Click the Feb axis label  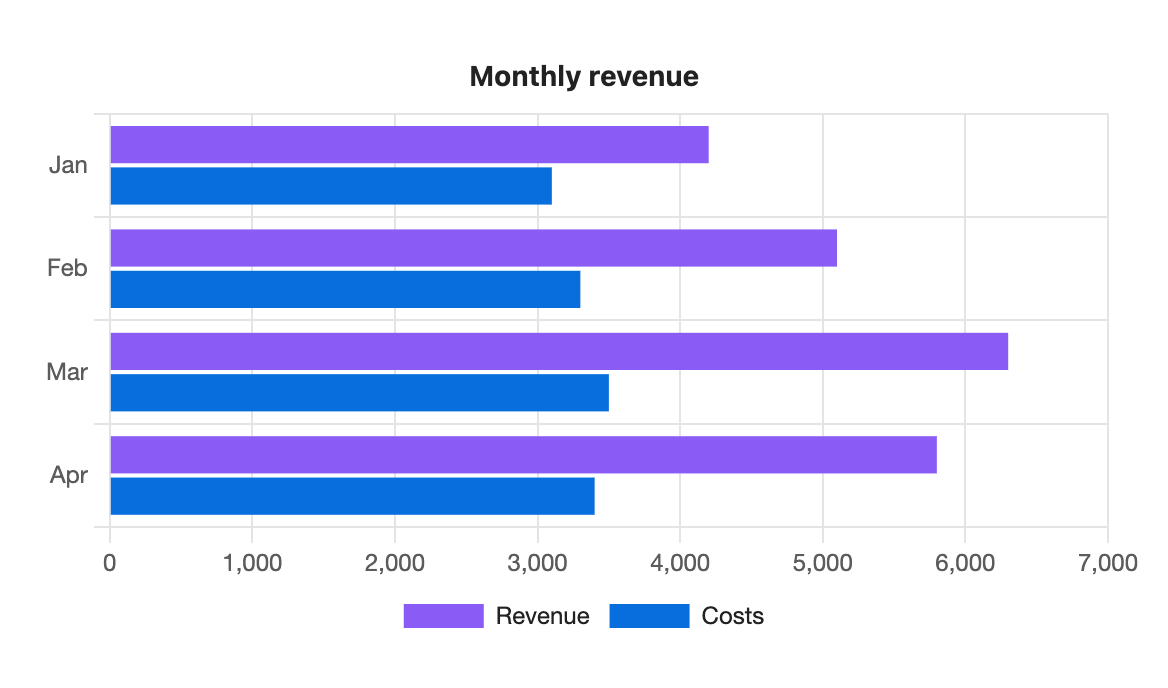point(67,268)
